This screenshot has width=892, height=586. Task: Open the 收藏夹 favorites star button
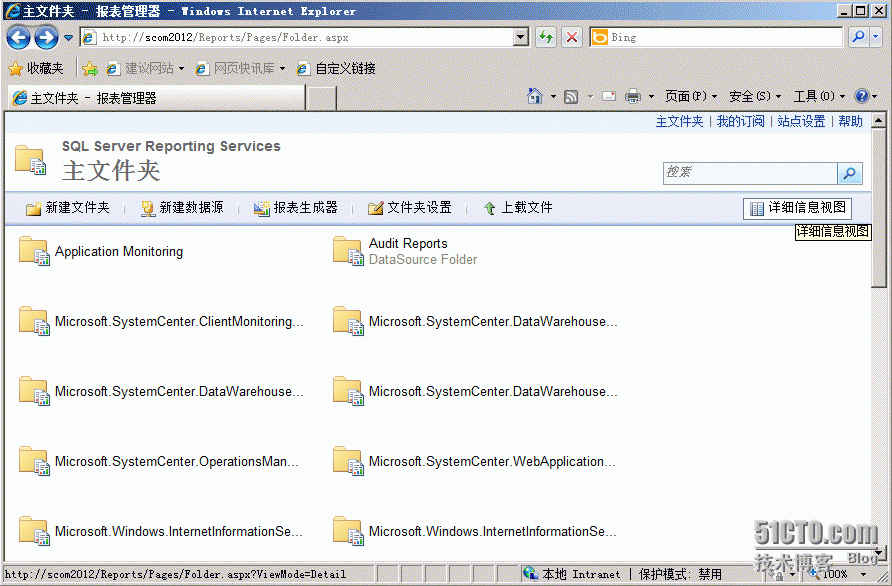[36, 68]
